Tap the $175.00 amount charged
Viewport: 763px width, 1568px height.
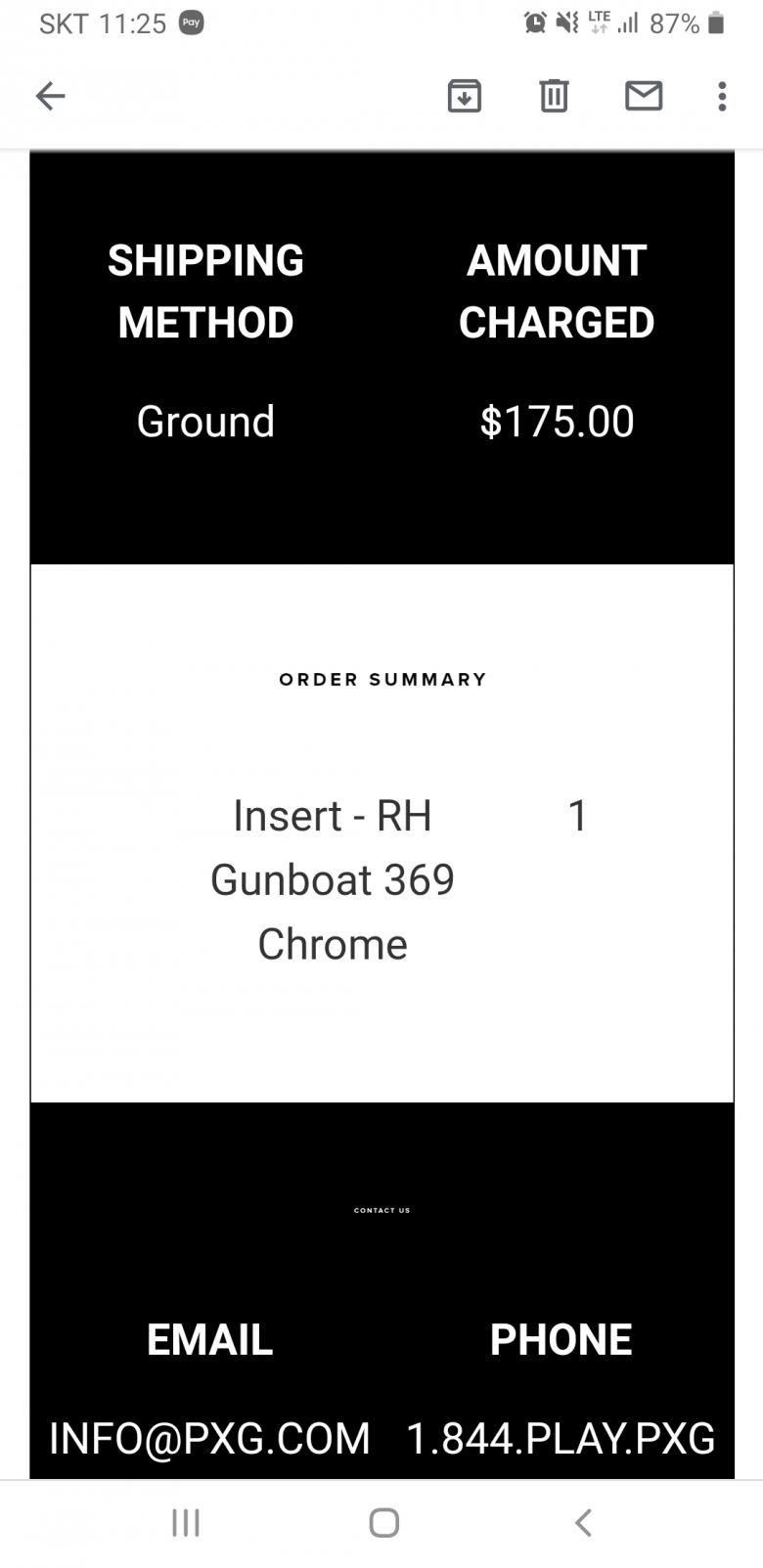(x=557, y=422)
